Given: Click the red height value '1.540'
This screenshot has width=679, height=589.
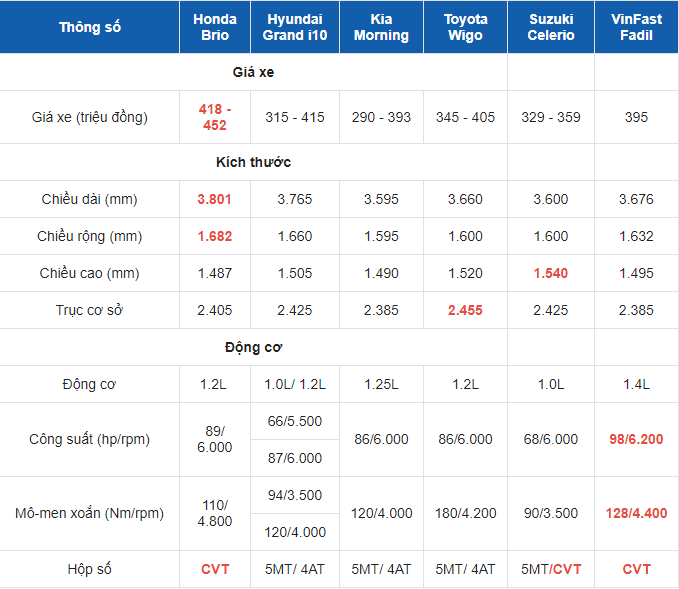Looking at the screenshot, I should [x=551, y=273].
